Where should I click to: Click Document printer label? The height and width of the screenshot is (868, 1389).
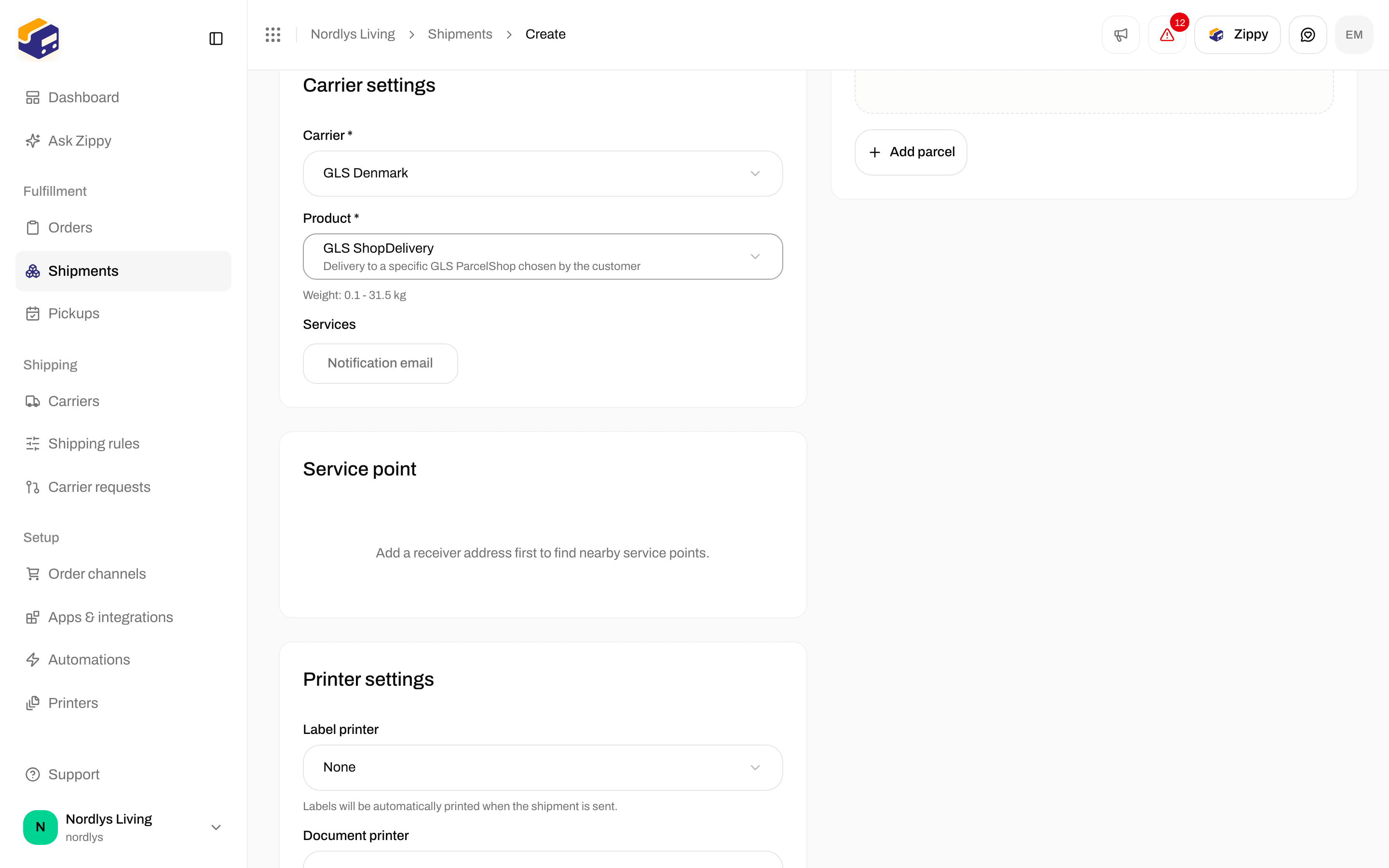[x=355, y=835]
